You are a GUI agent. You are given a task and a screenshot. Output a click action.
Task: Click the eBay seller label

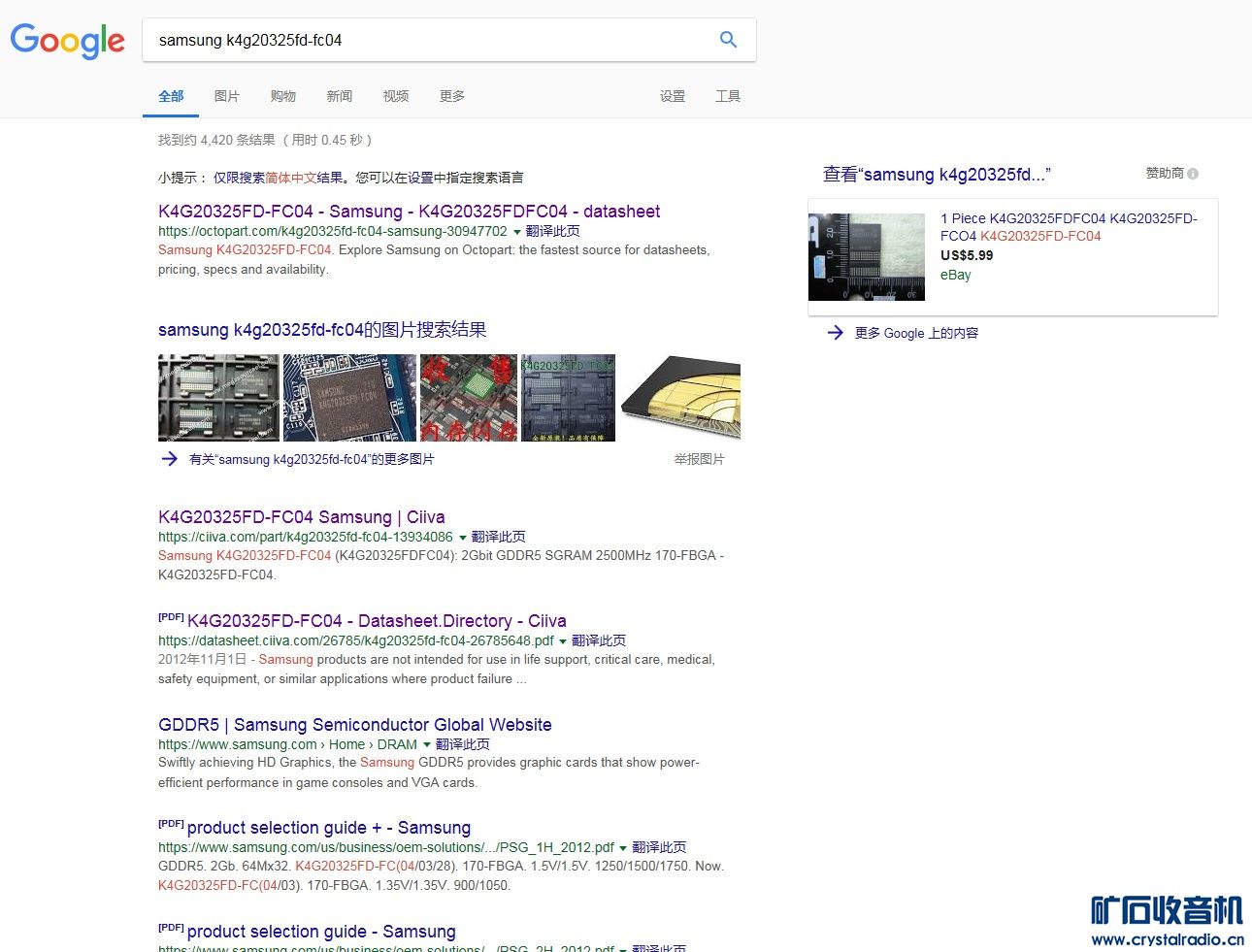coord(956,275)
